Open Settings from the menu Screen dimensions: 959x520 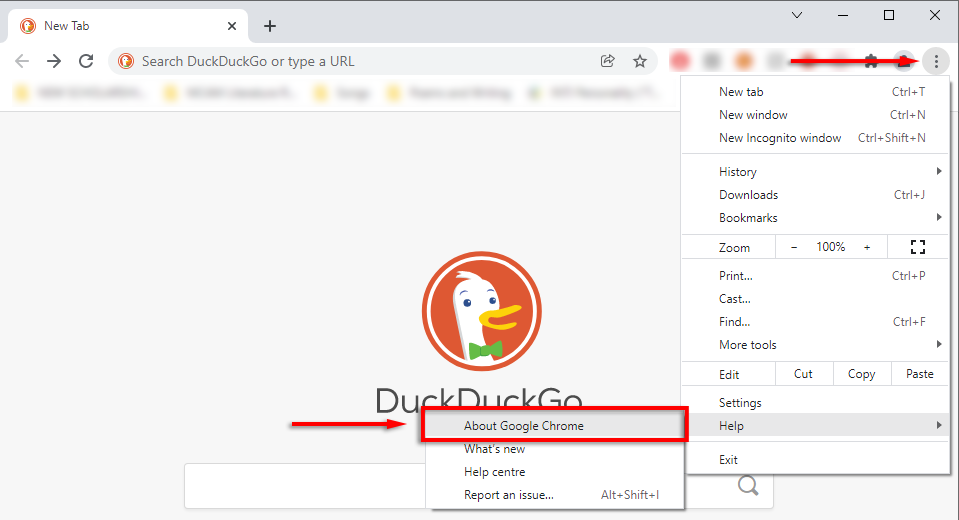[x=815, y=403]
